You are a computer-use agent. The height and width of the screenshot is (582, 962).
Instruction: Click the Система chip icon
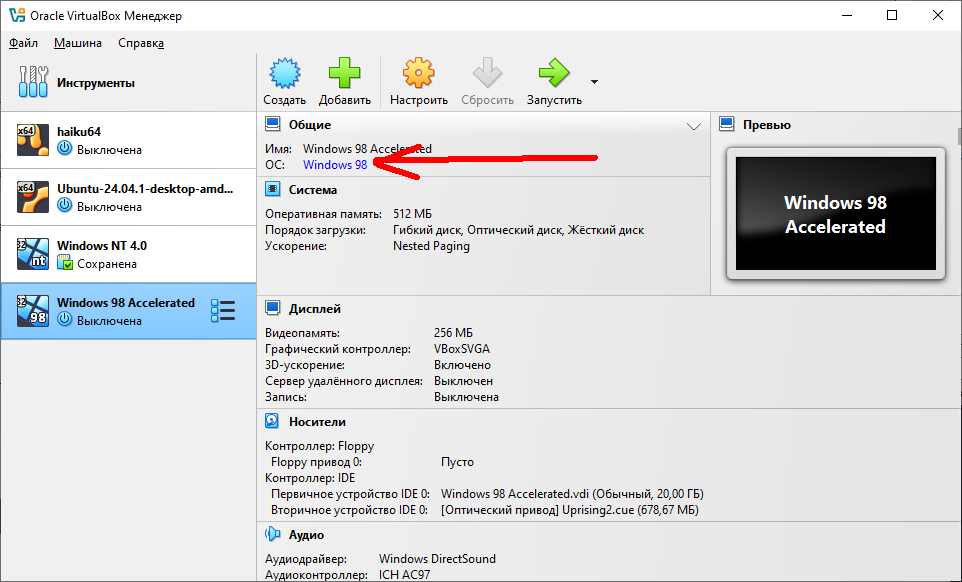272,190
